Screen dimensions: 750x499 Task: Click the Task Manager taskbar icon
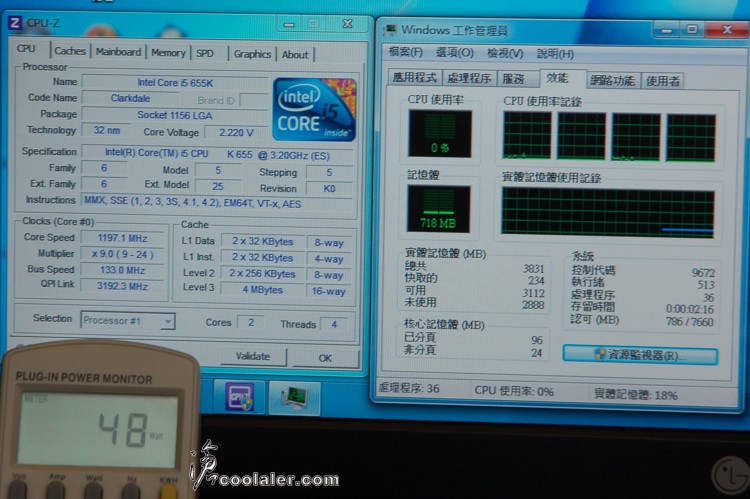(294, 398)
